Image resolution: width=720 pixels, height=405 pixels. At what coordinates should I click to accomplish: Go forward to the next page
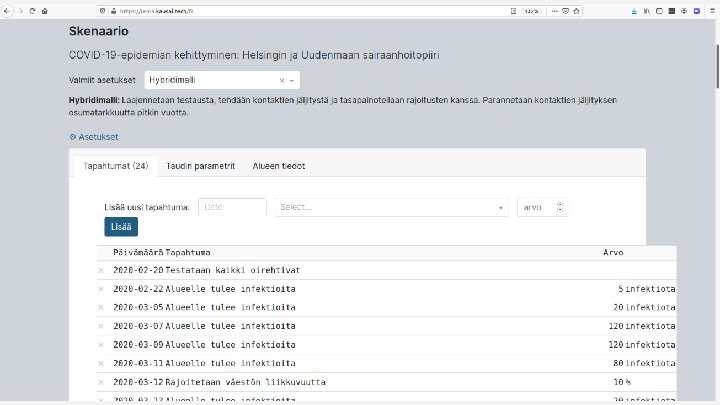point(20,11)
